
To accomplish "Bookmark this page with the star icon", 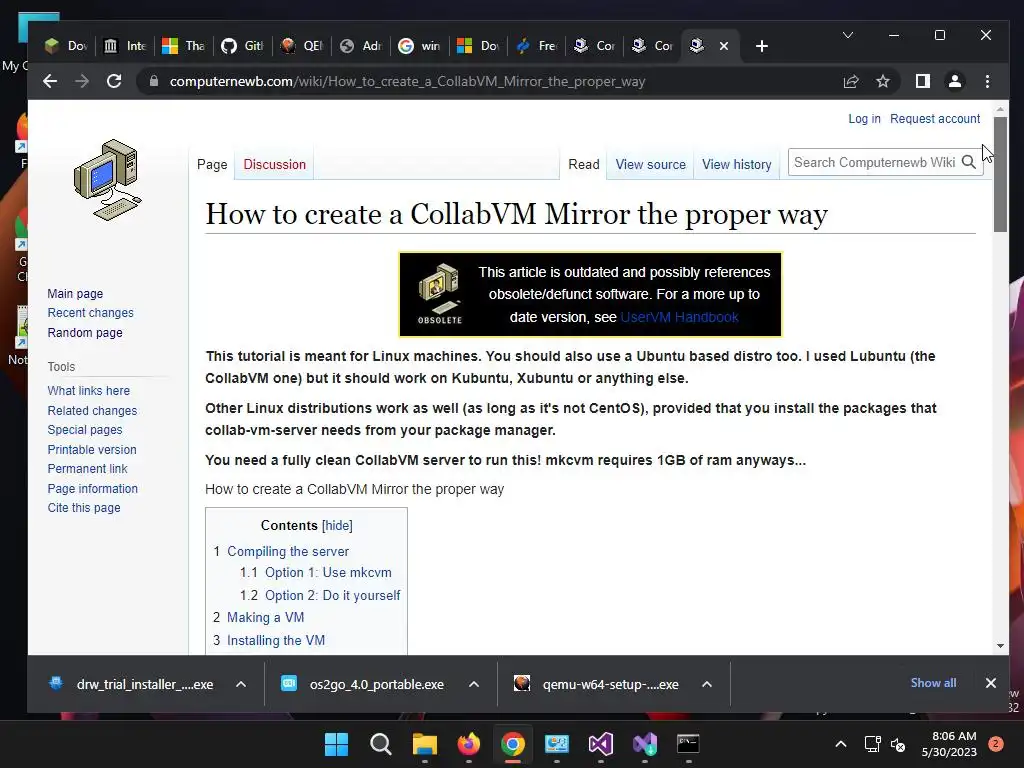I will [883, 81].
